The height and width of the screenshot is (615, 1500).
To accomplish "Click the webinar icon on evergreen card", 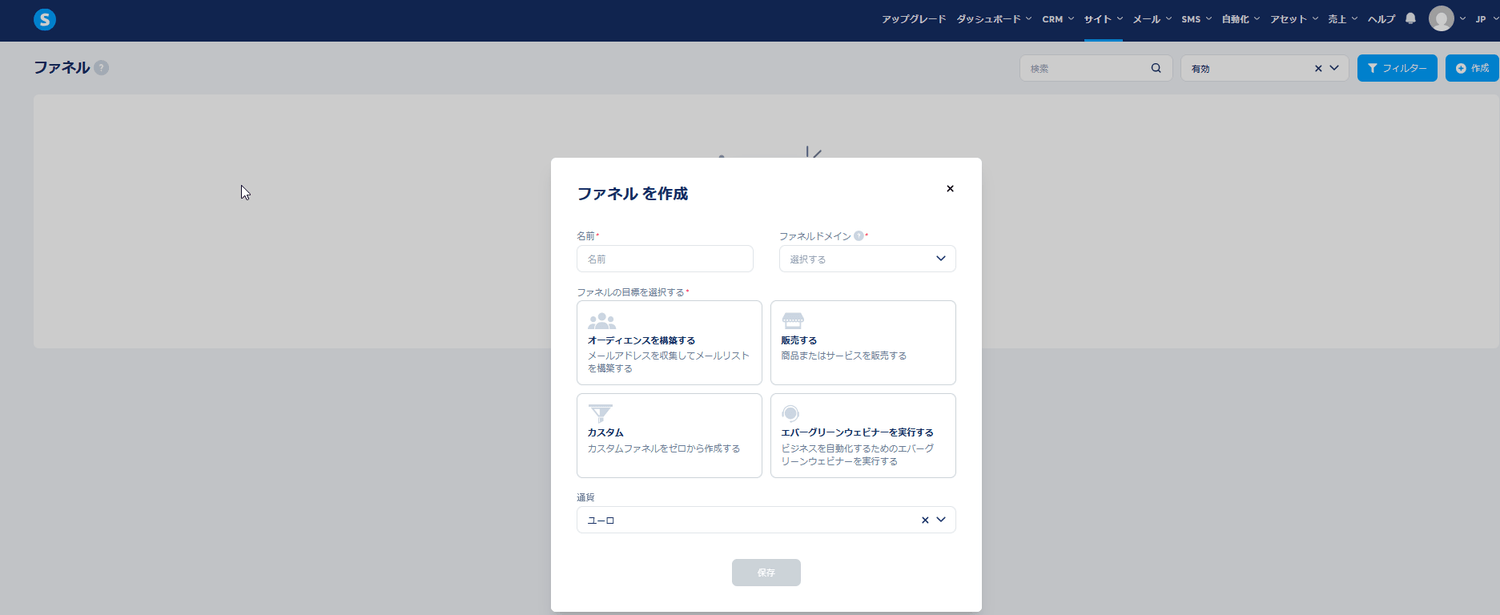I will pyautogui.click(x=791, y=413).
